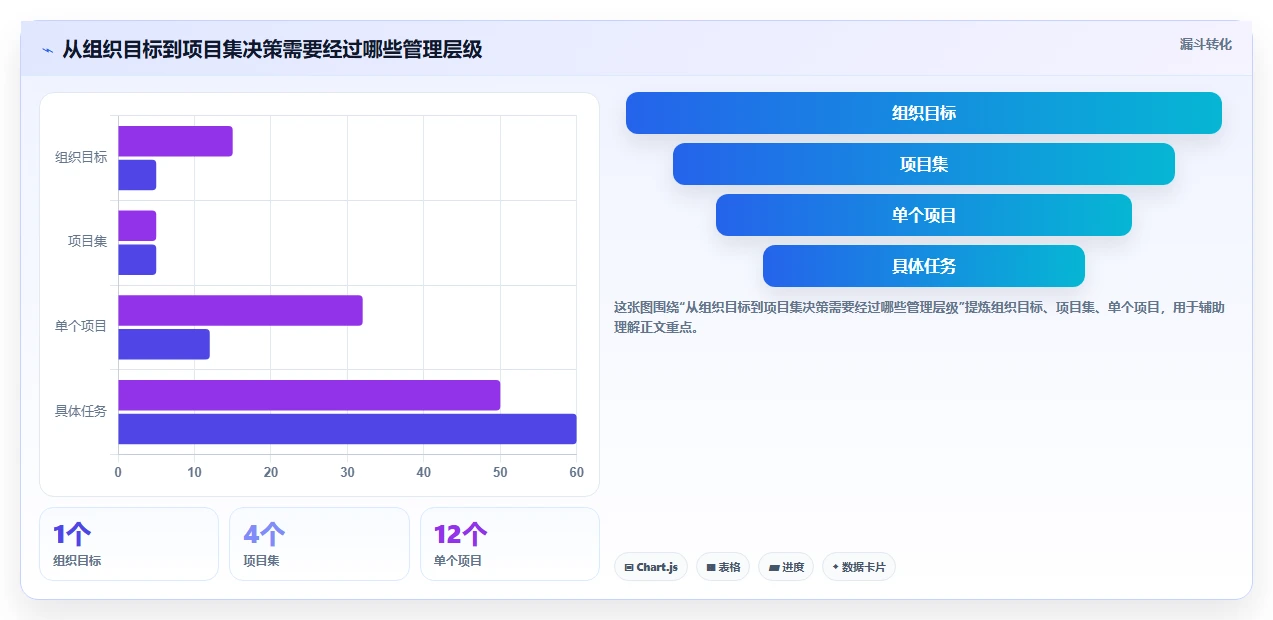The width and height of the screenshot is (1273, 620).
Task: Select the 组织目标 funnel stage
Action: [x=924, y=113]
